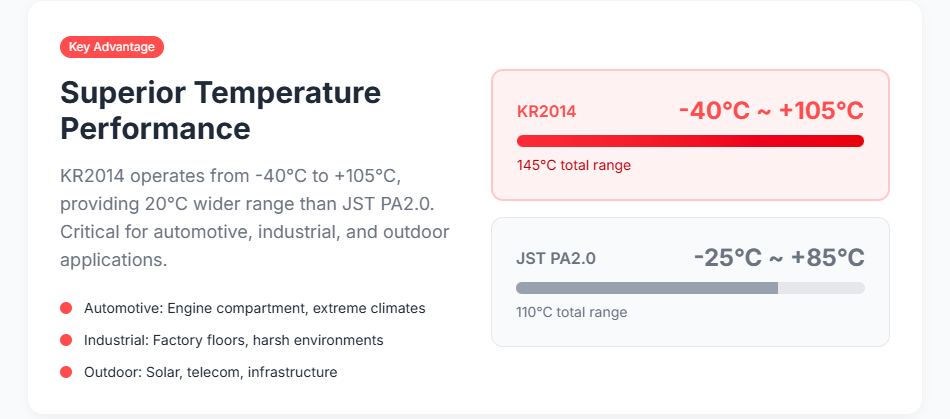Click the red Key Advantage badge
The width and height of the screenshot is (950, 419).
(111, 46)
